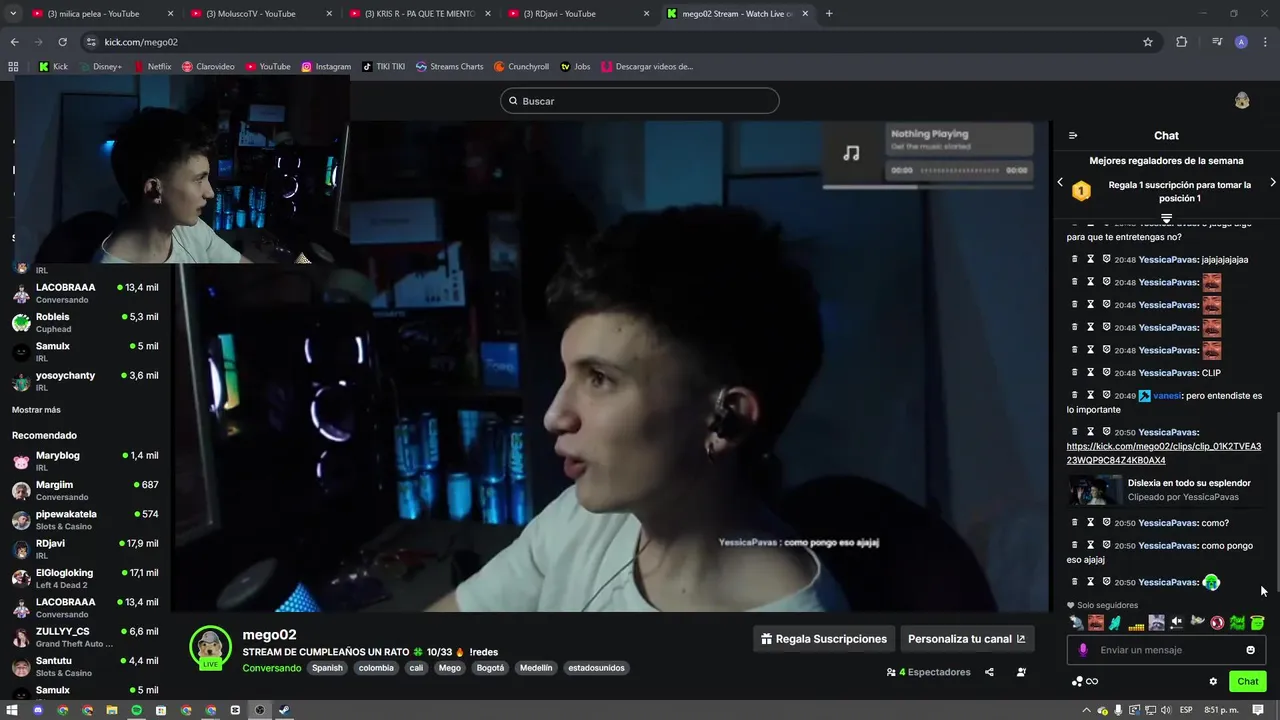Click the purple microphone icon in chat input
1280x720 pixels.
coord(1083,650)
